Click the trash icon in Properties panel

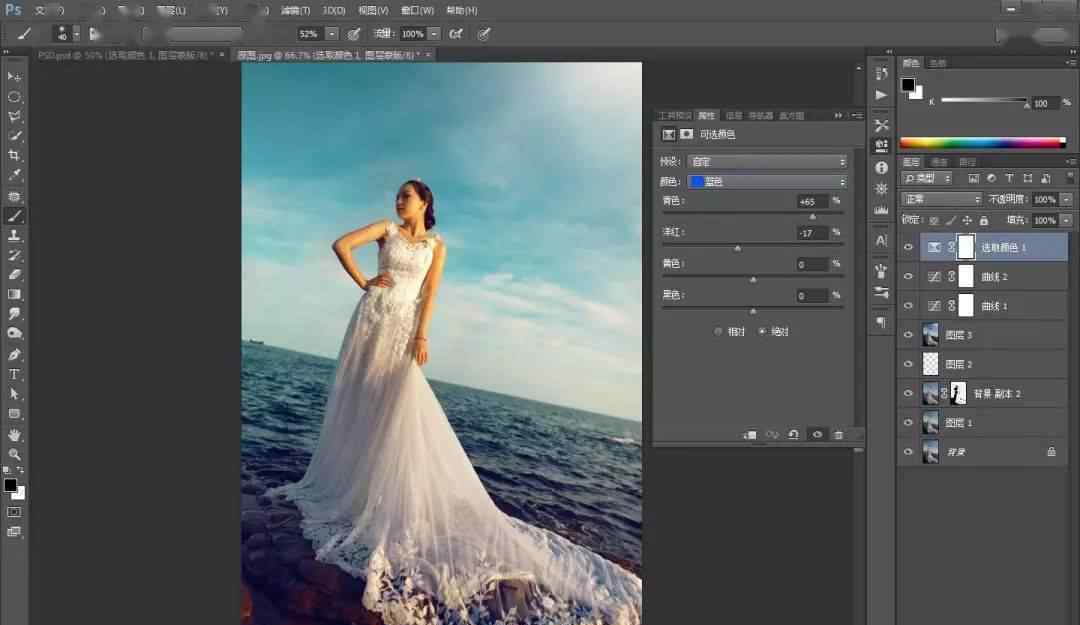(x=838, y=435)
